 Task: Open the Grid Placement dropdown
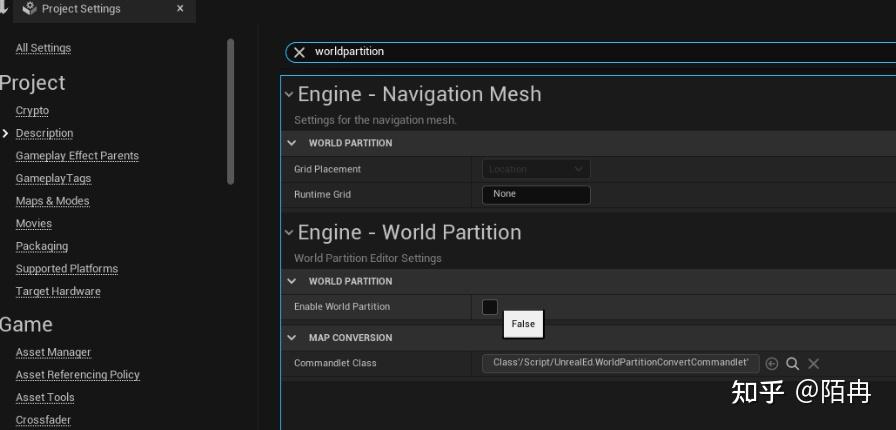[536, 169]
